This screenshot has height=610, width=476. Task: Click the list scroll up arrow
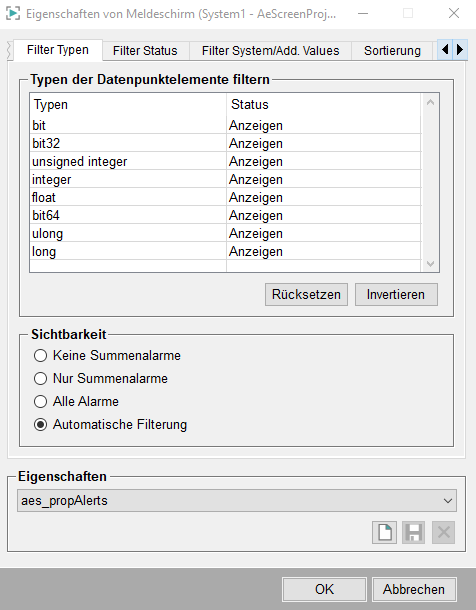[430, 103]
